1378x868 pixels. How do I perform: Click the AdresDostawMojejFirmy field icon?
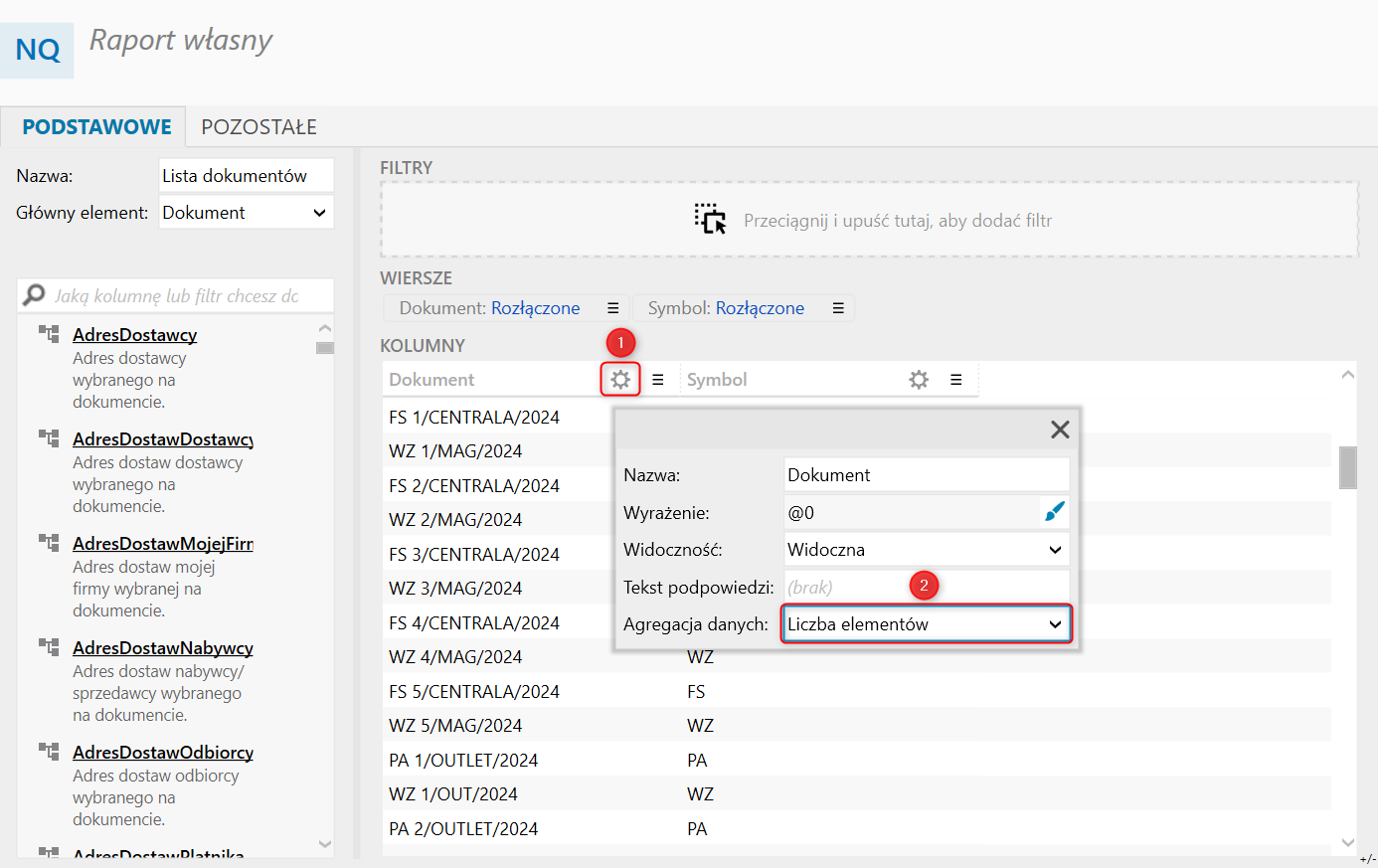click(x=49, y=543)
